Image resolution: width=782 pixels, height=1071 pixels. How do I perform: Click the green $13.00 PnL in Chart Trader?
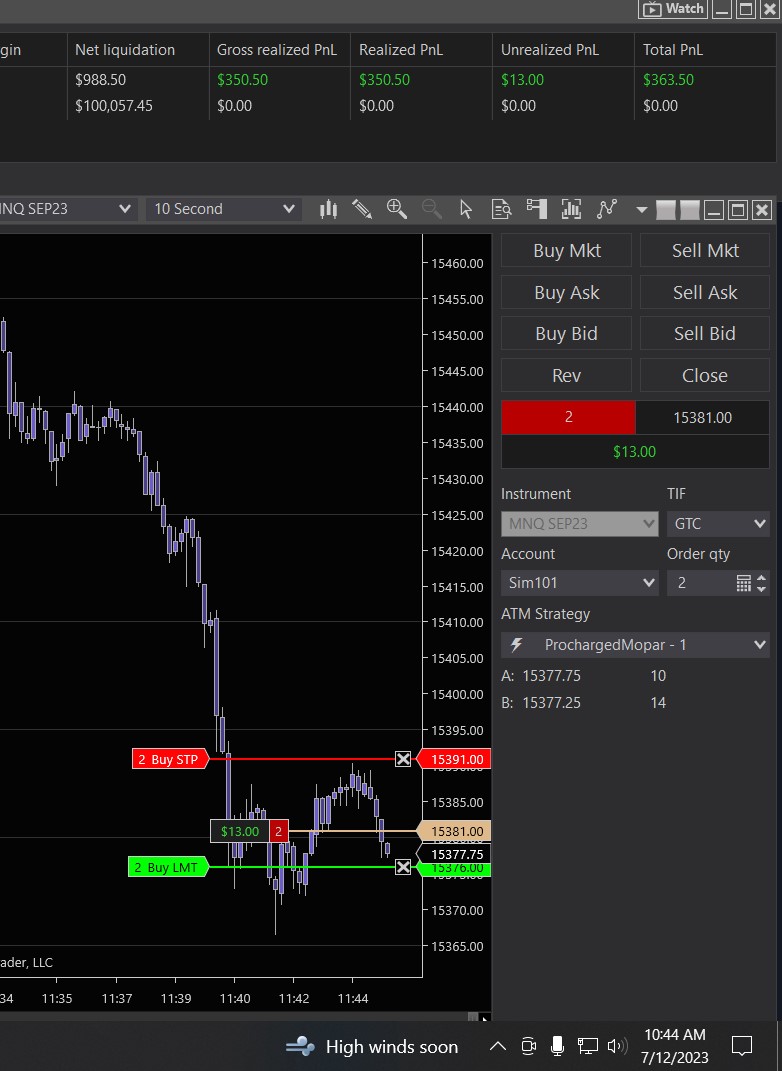click(x=634, y=451)
